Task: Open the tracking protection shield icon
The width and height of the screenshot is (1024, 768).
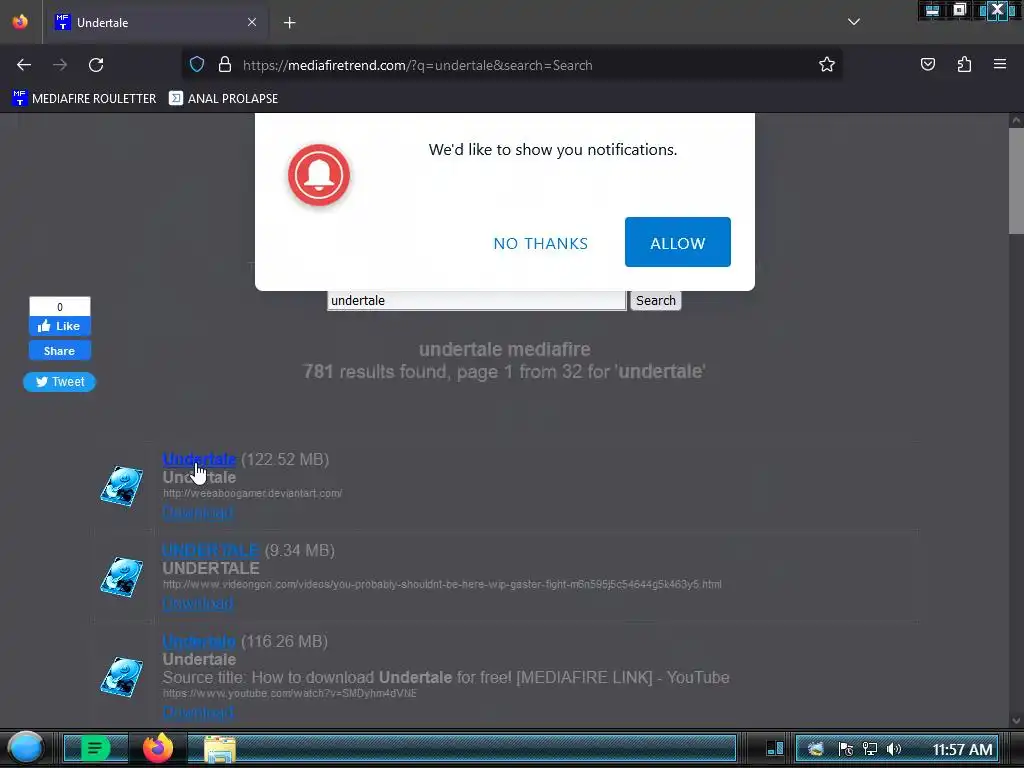Action: (197, 64)
